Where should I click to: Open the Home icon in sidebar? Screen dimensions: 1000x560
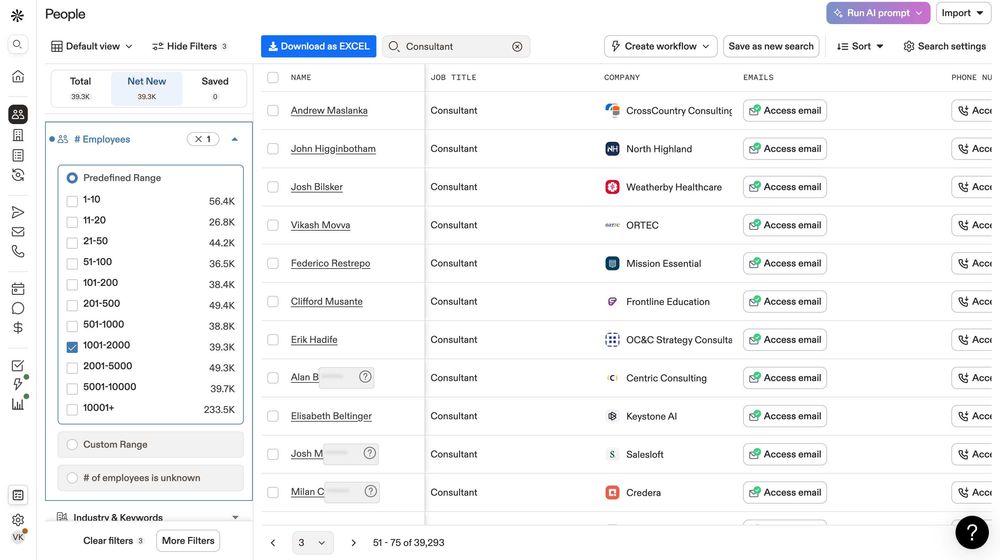pyautogui.click(x=18, y=77)
